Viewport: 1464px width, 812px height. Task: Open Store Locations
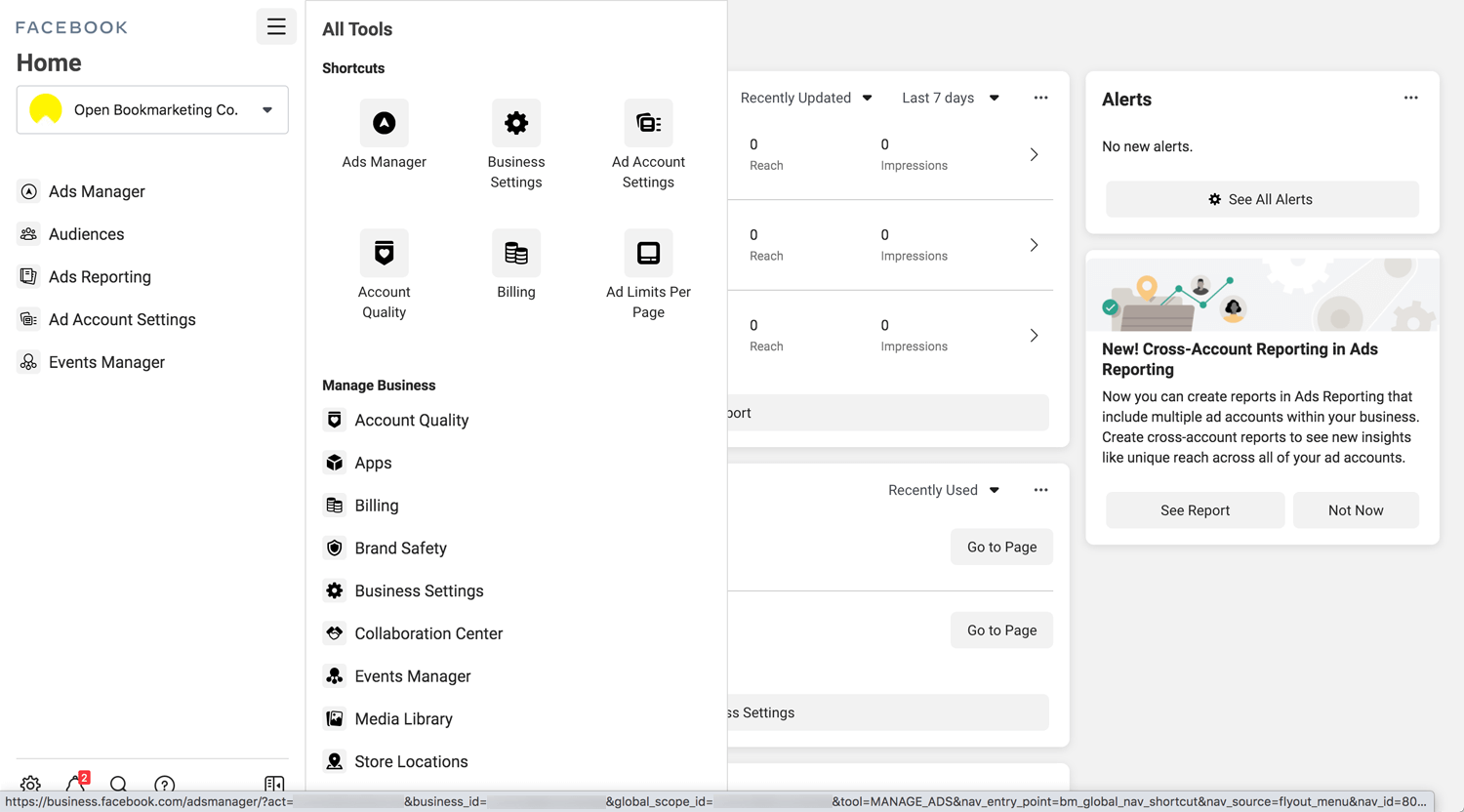pos(411,761)
